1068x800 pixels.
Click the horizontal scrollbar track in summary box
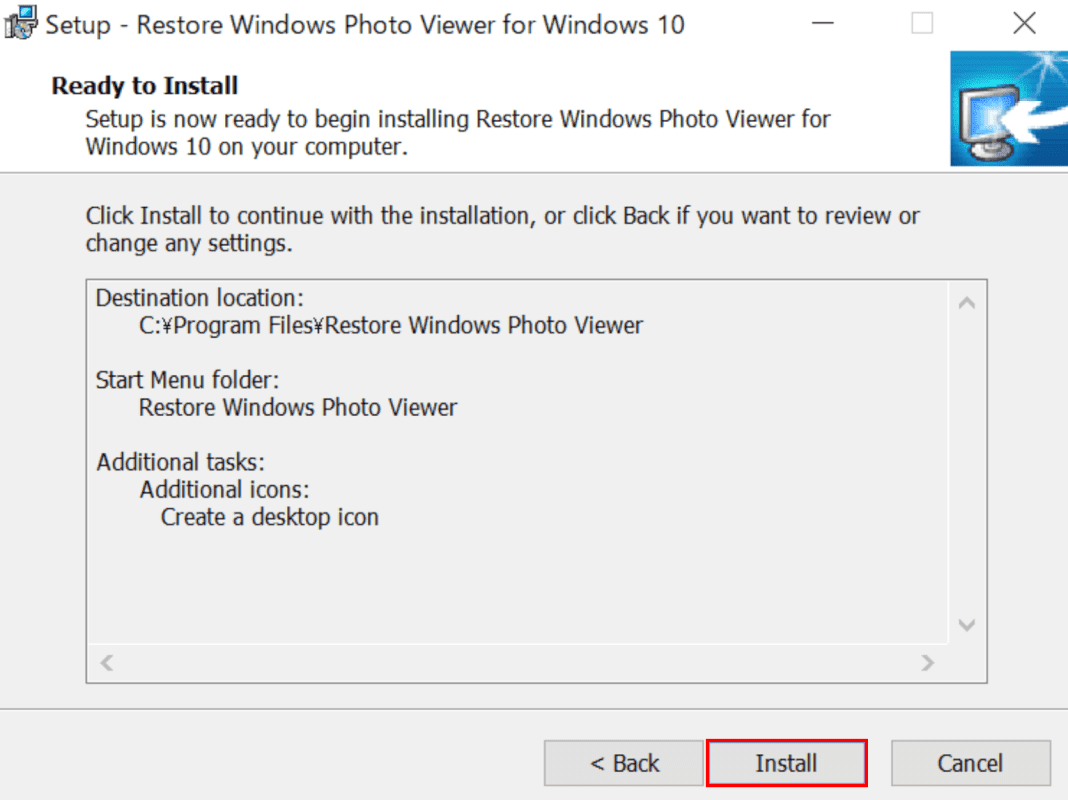point(517,662)
